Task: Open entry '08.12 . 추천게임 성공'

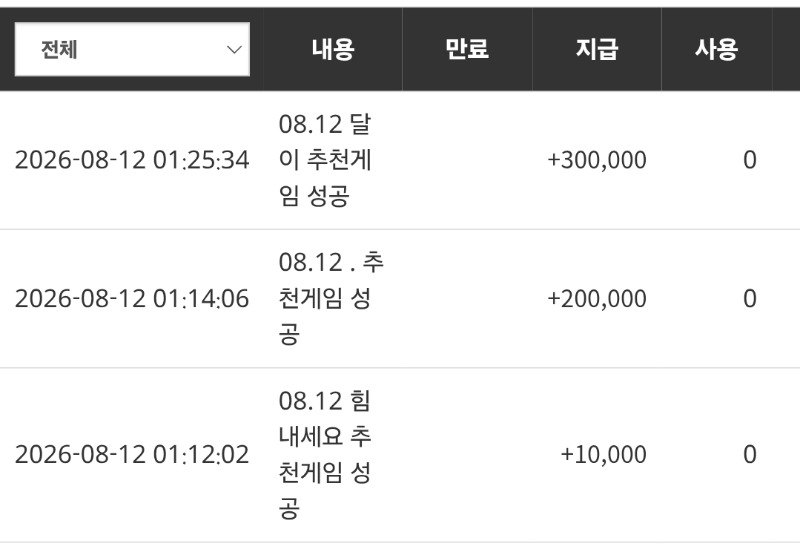Action: point(331,299)
